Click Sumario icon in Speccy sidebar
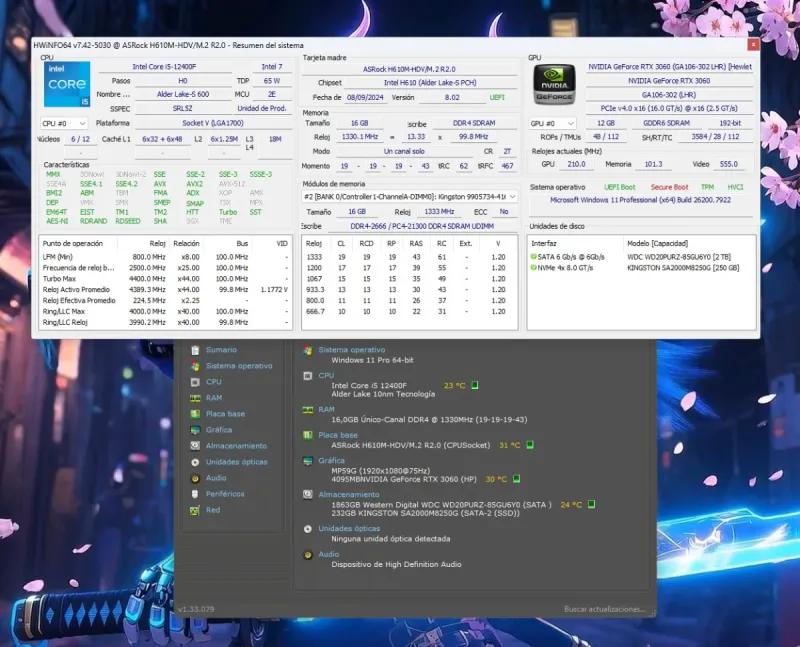Image resolution: width=800 pixels, height=647 pixels. [x=195, y=350]
